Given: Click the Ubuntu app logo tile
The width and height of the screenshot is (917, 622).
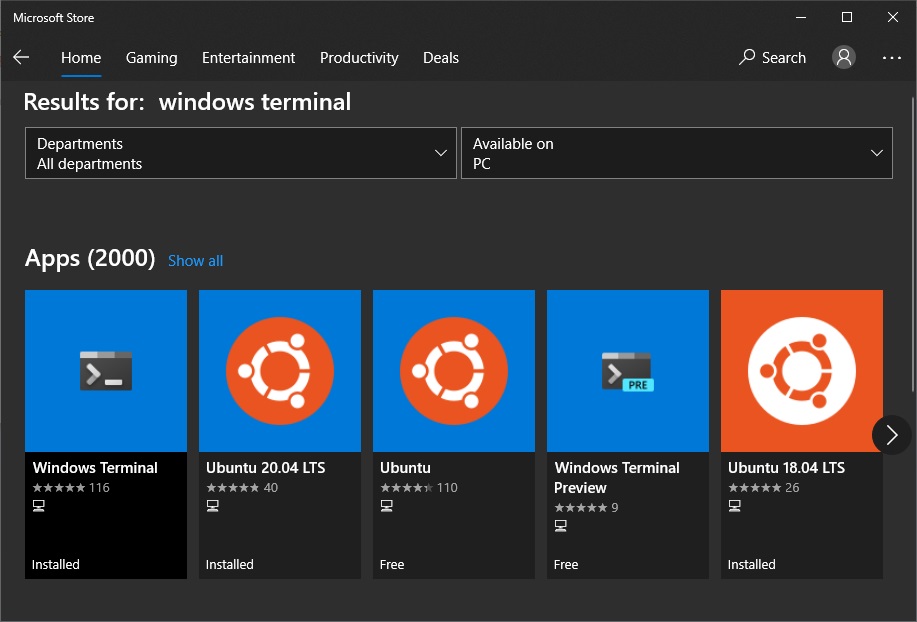Looking at the screenshot, I should coord(454,371).
